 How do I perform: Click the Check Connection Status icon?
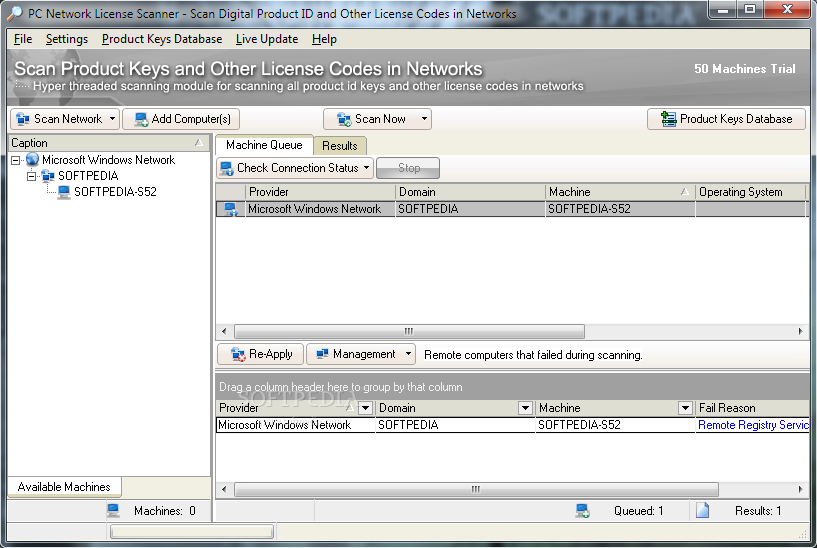[227, 168]
